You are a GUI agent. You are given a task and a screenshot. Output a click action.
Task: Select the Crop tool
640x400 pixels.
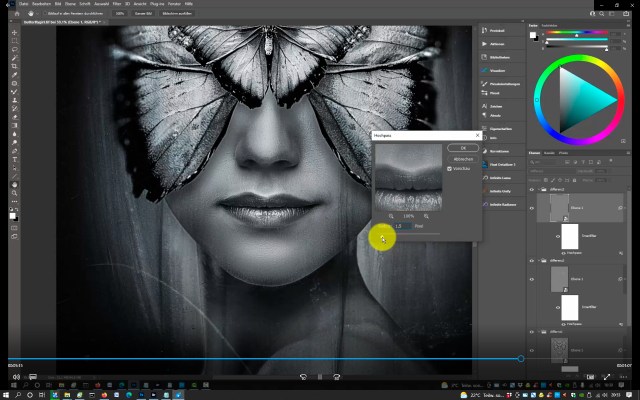coord(14,65)
